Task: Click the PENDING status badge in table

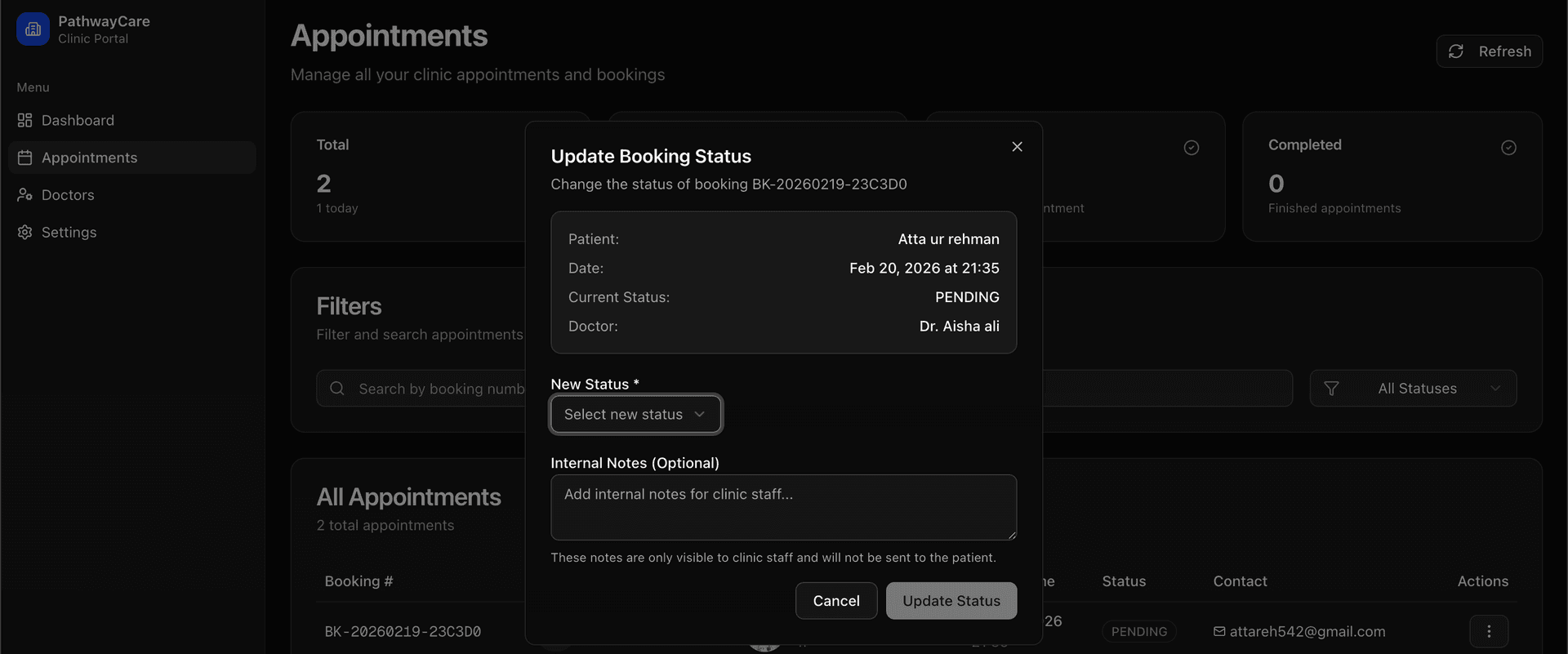Action: (1139, 631)
